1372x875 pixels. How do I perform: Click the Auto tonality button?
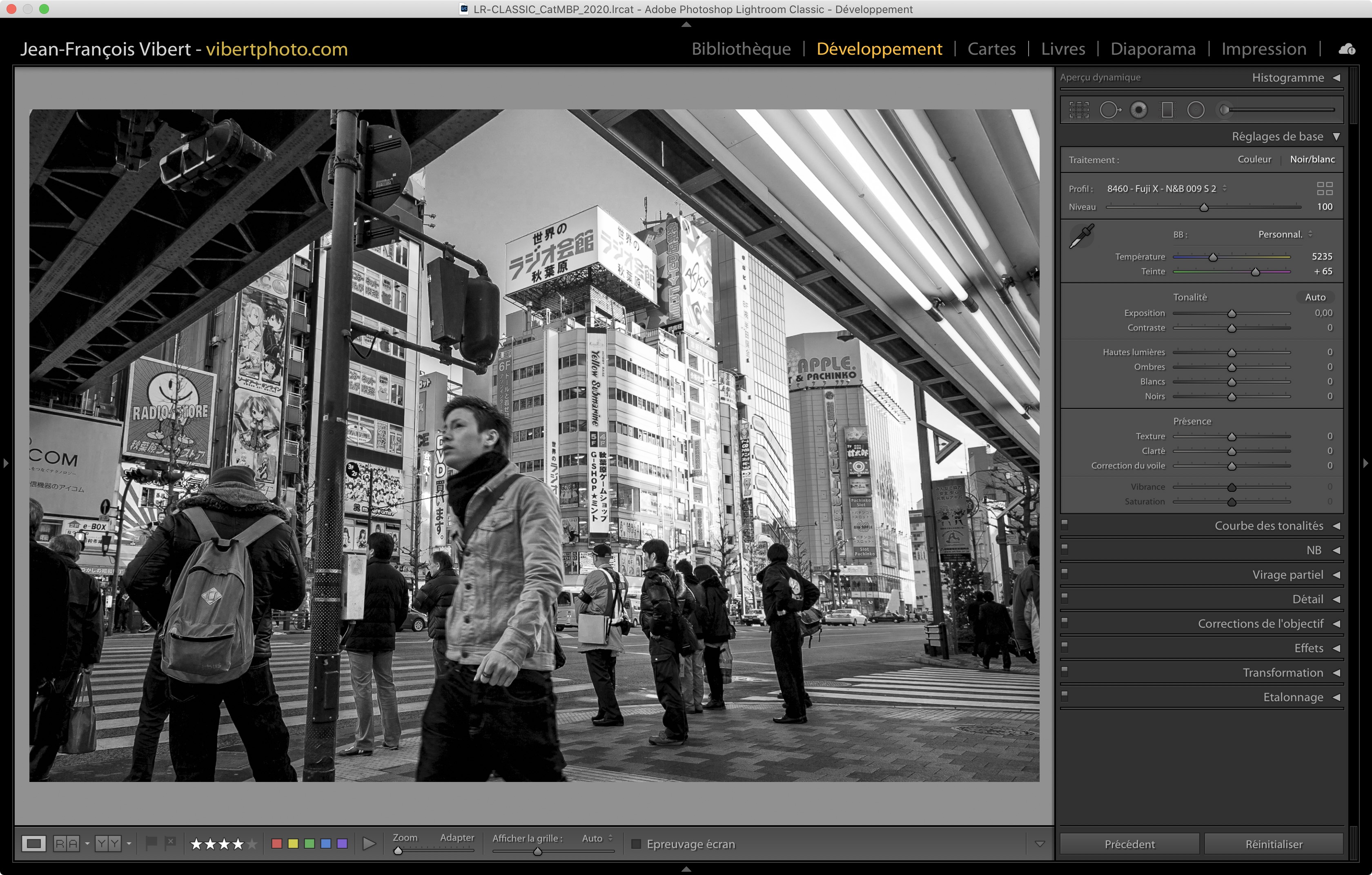[1314, 297]
